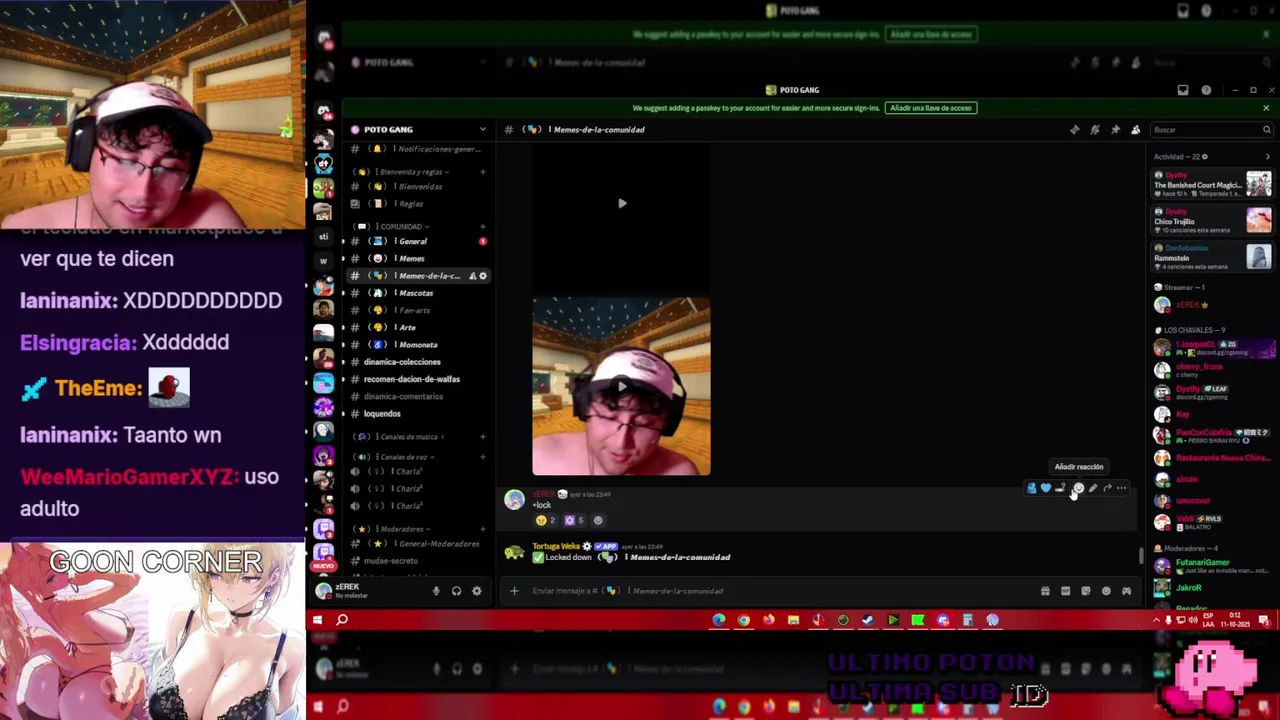Play the webcam video attachment

click(x=621, y=386)
